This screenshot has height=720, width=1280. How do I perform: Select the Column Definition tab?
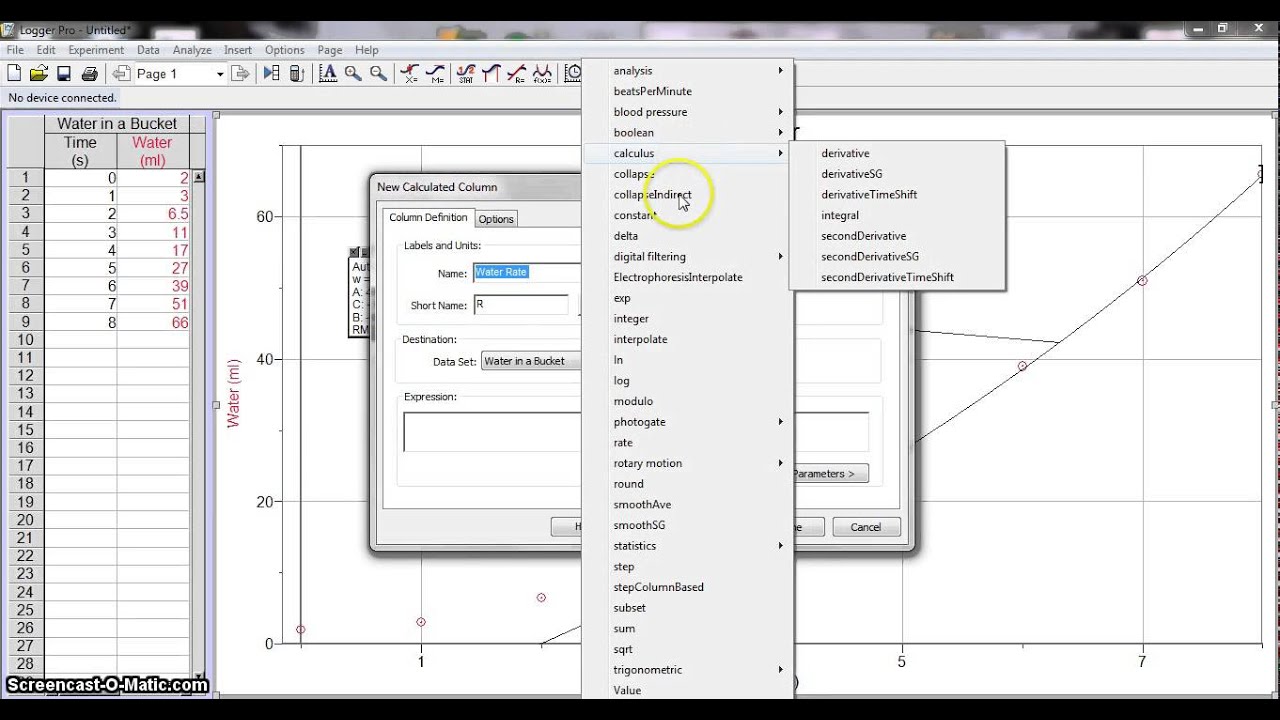[428, 217]
